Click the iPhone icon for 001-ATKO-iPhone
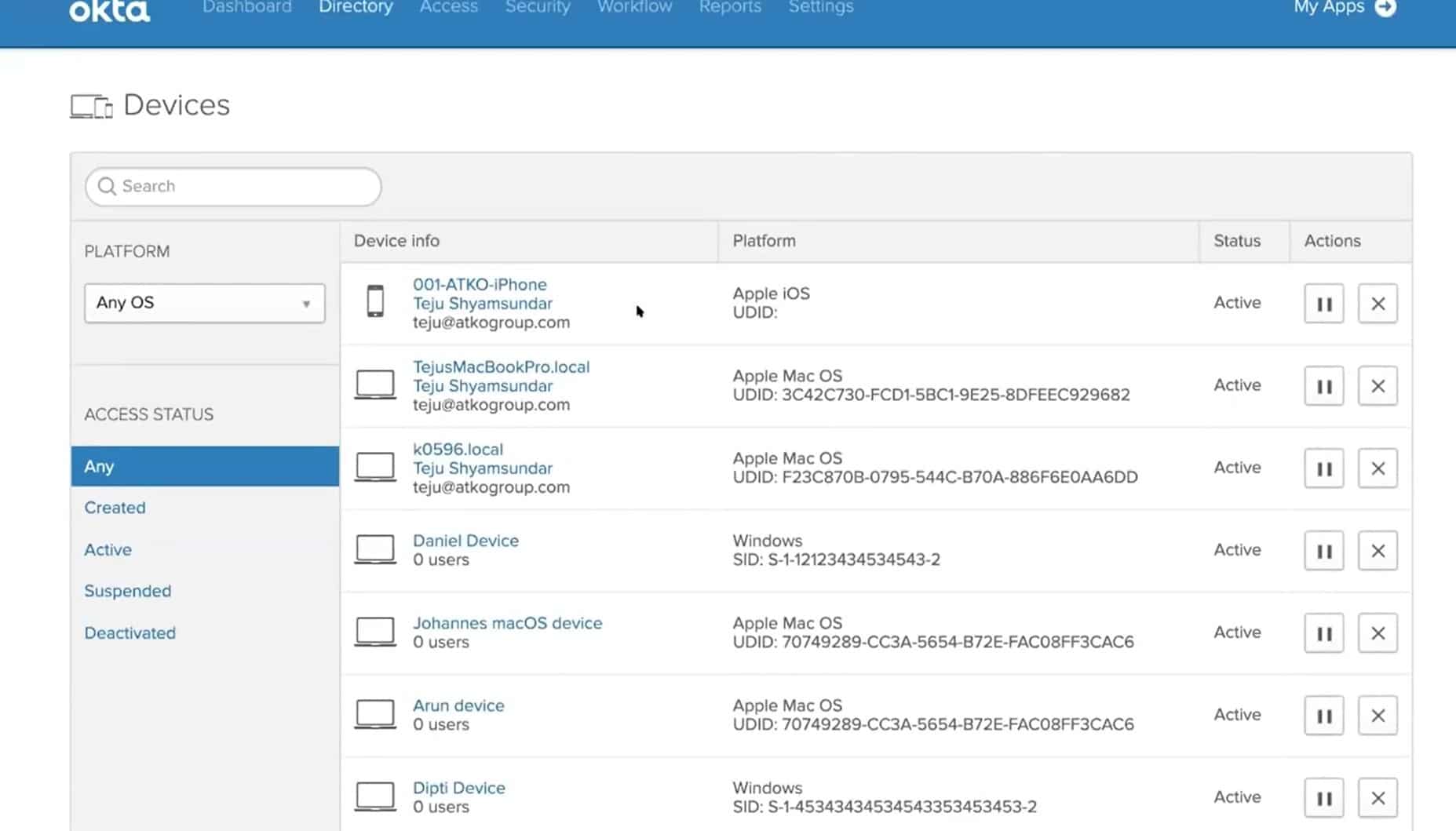The width and height of the screenshot is (1456, 831). (x=375, y=302)
